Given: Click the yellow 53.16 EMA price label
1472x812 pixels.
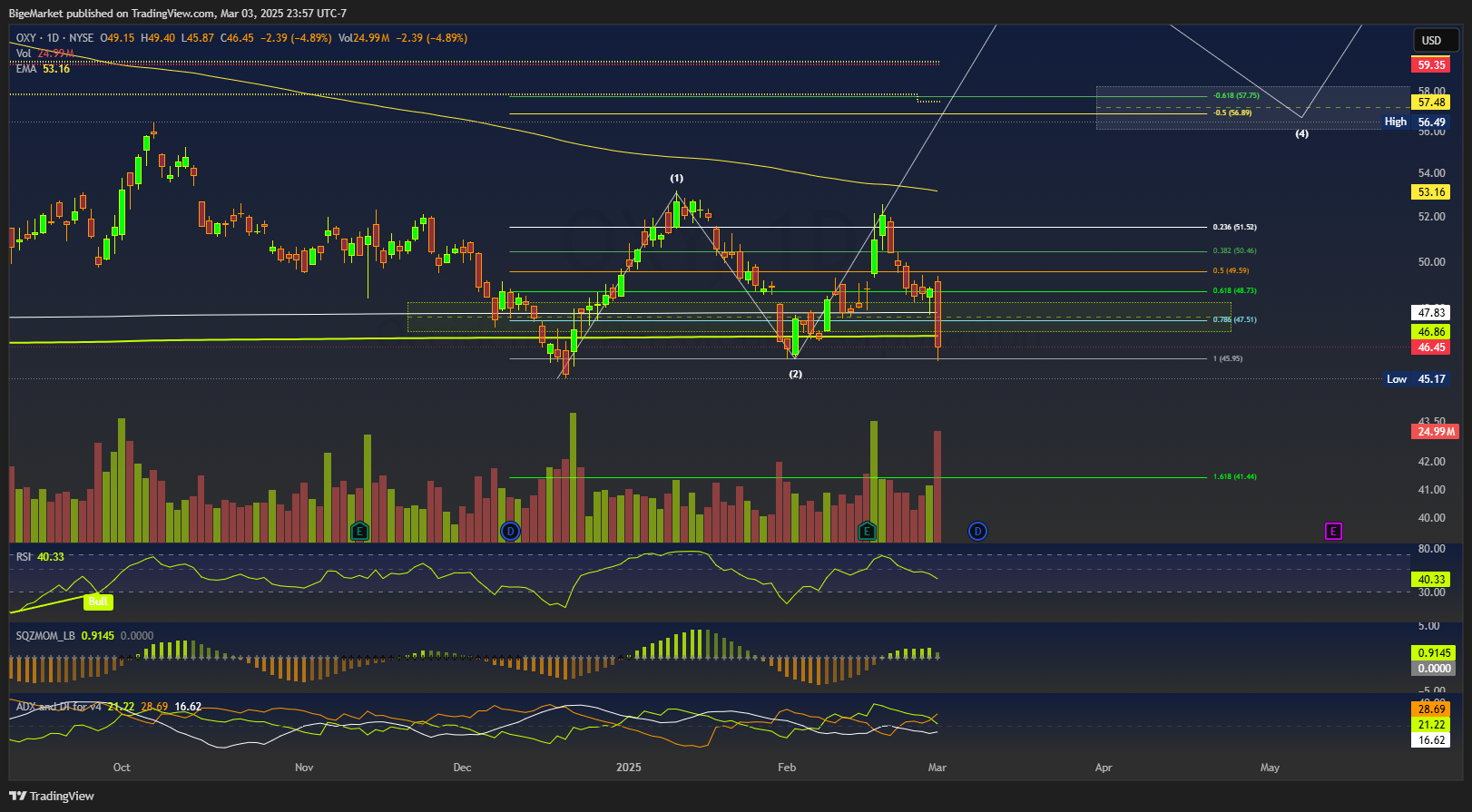Looking at the screenshot, I should pyautogui.click(x=1431, y=192).
